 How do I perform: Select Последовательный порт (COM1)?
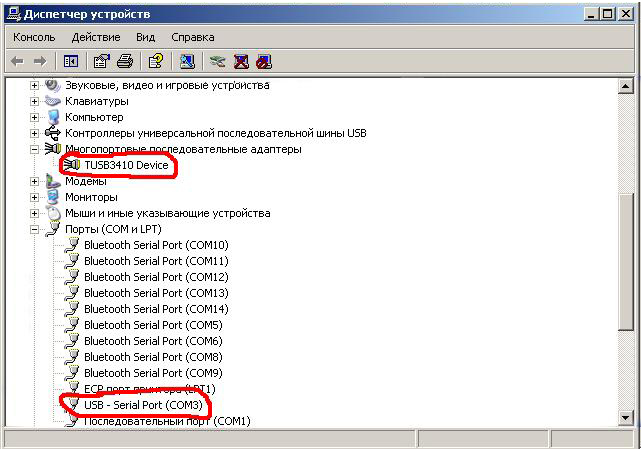click(167, 421)
